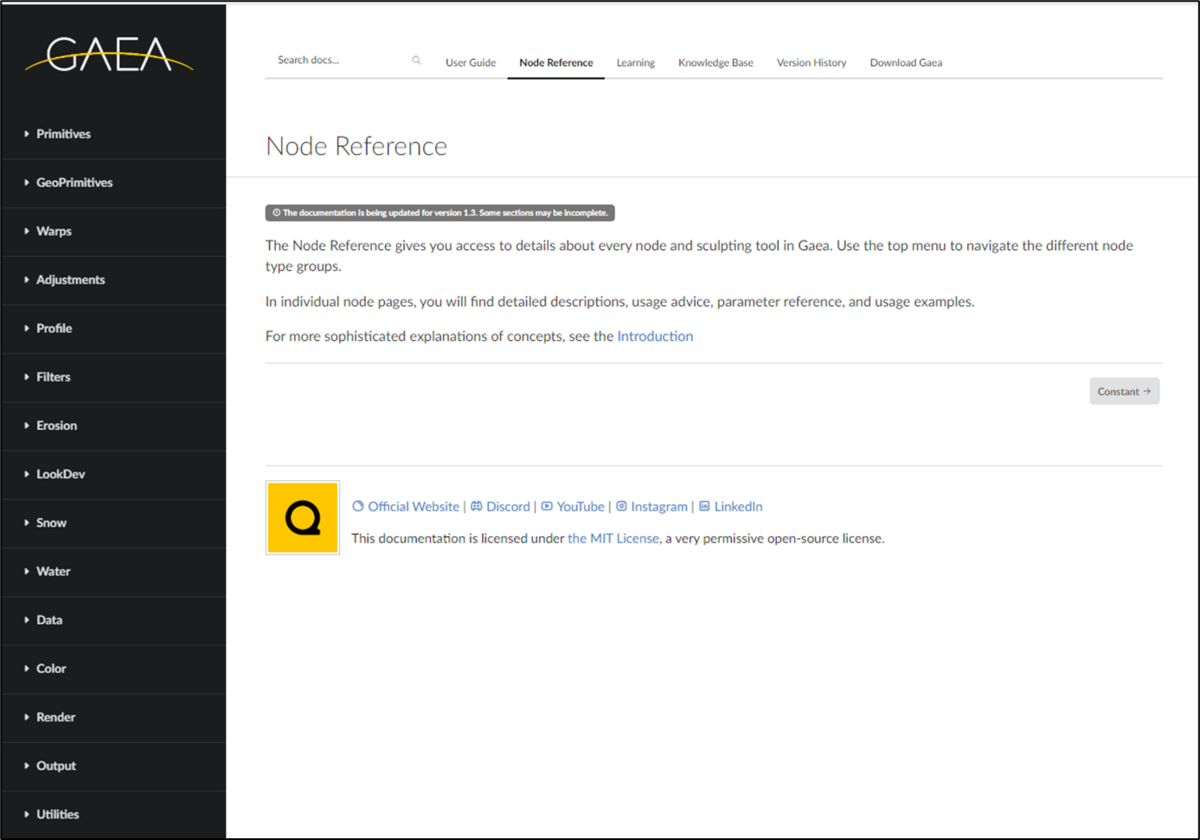
Task: Follow the Introduction link
Action: point(655,336)
